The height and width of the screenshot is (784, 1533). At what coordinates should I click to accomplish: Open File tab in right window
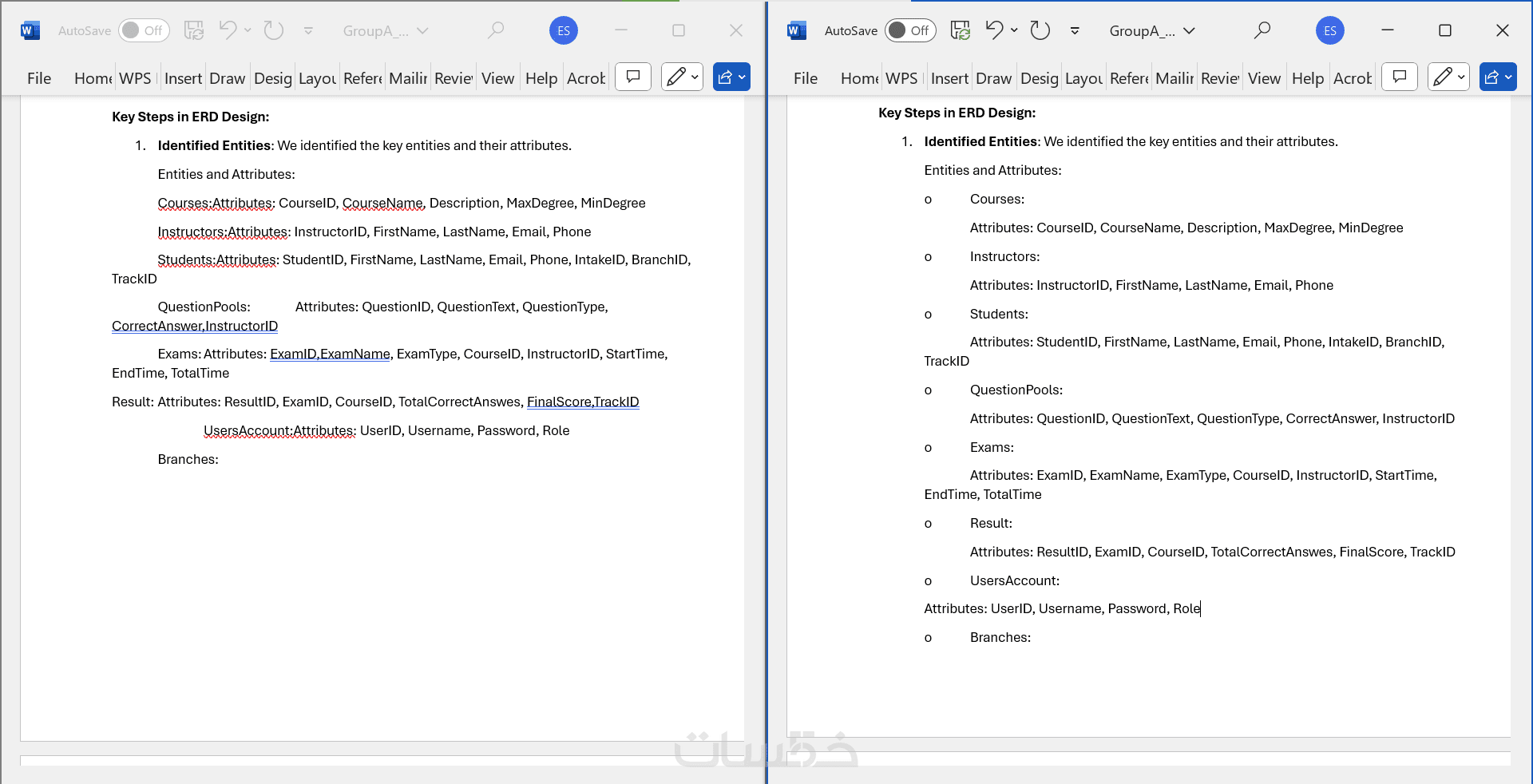click(x=806, y=78)
